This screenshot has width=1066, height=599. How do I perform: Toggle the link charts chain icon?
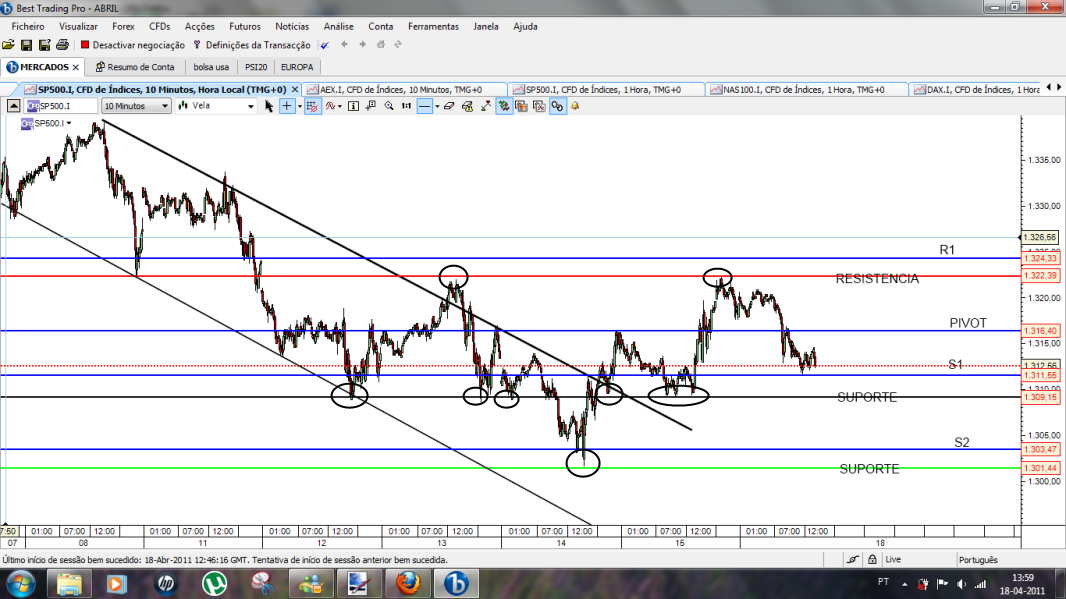pyautogui.click(x=557, y=106)
